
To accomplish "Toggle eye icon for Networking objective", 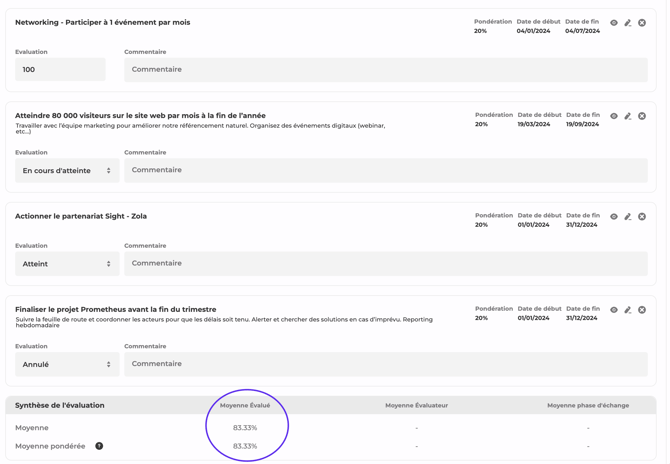I will [614, 23].
